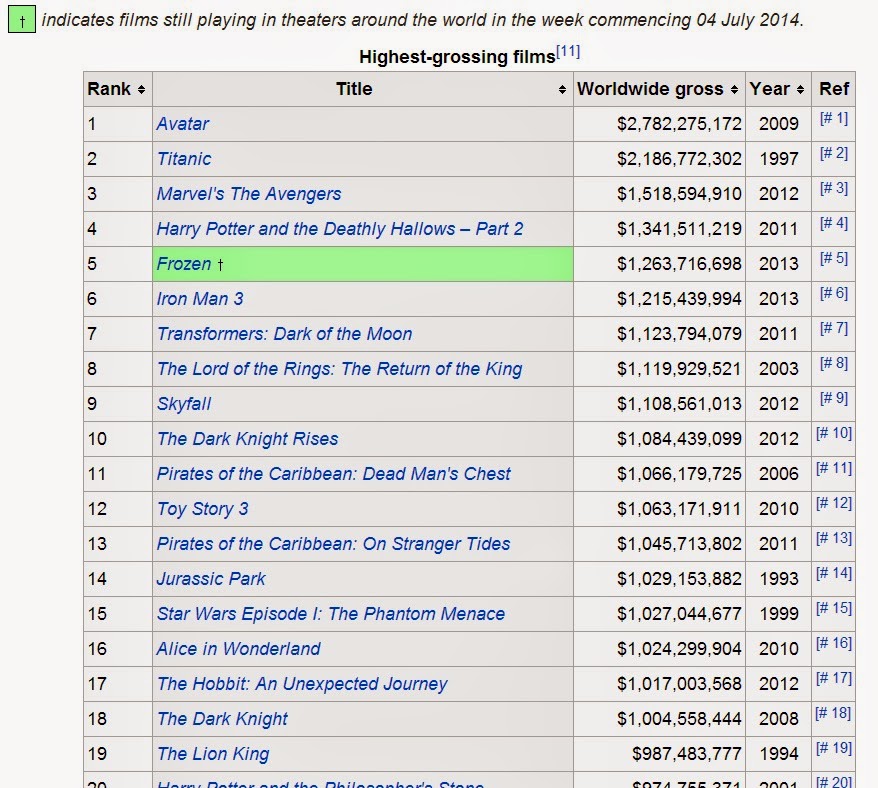
Task: Follow reference [# 4] link
Action: 834,223
